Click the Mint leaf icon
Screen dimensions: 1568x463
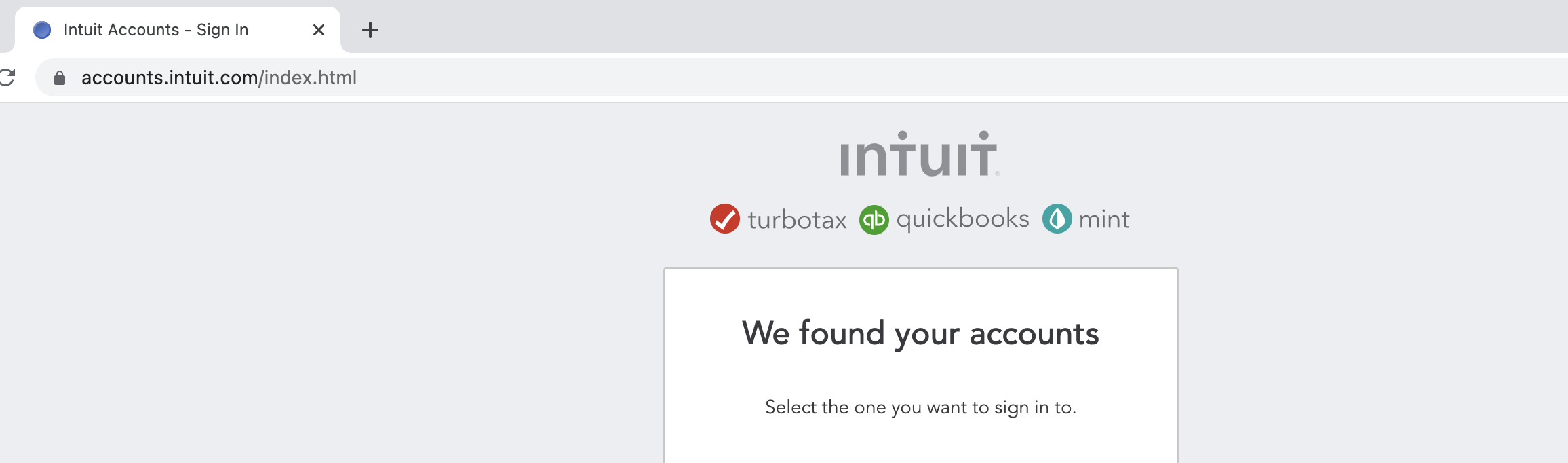(1056, 219)
